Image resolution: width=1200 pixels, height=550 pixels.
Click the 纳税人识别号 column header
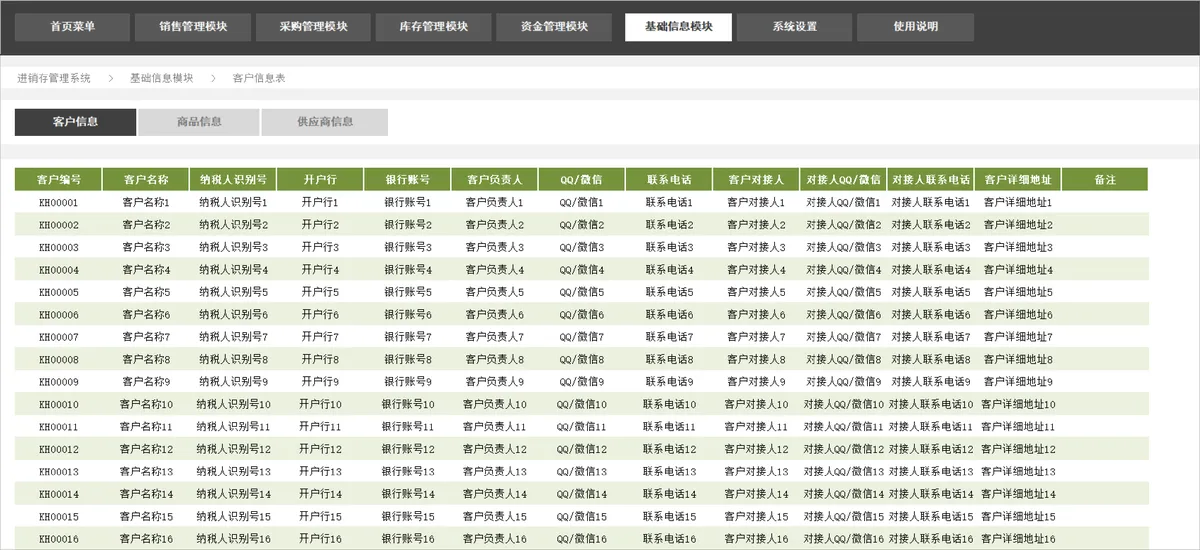233,180
